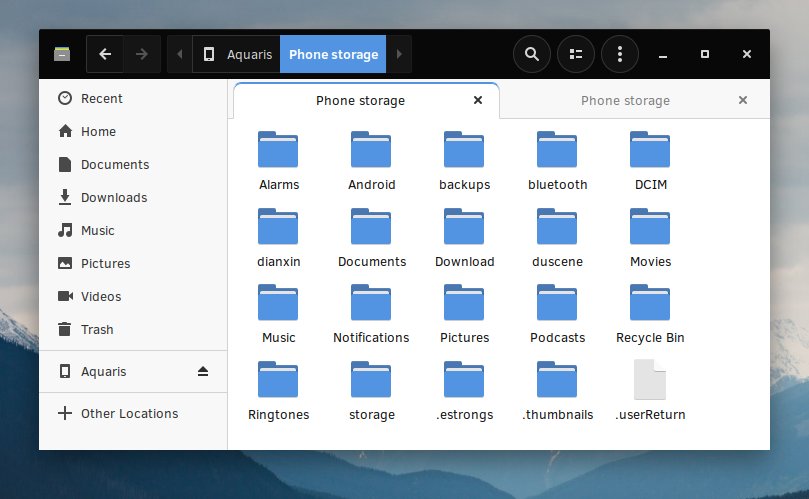Close the inactive Phone storage tab
Screen dimensions: 809x499
click(742, 101)
